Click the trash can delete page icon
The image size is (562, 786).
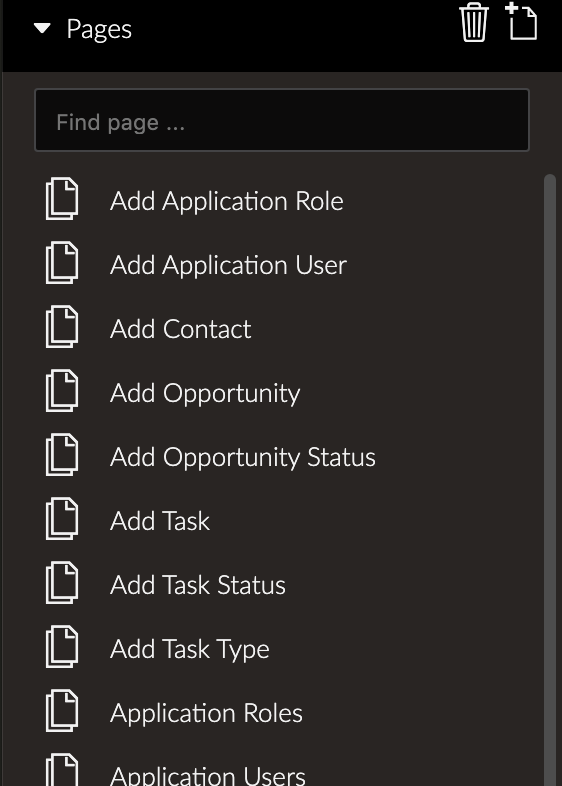(x=473, y=22)
